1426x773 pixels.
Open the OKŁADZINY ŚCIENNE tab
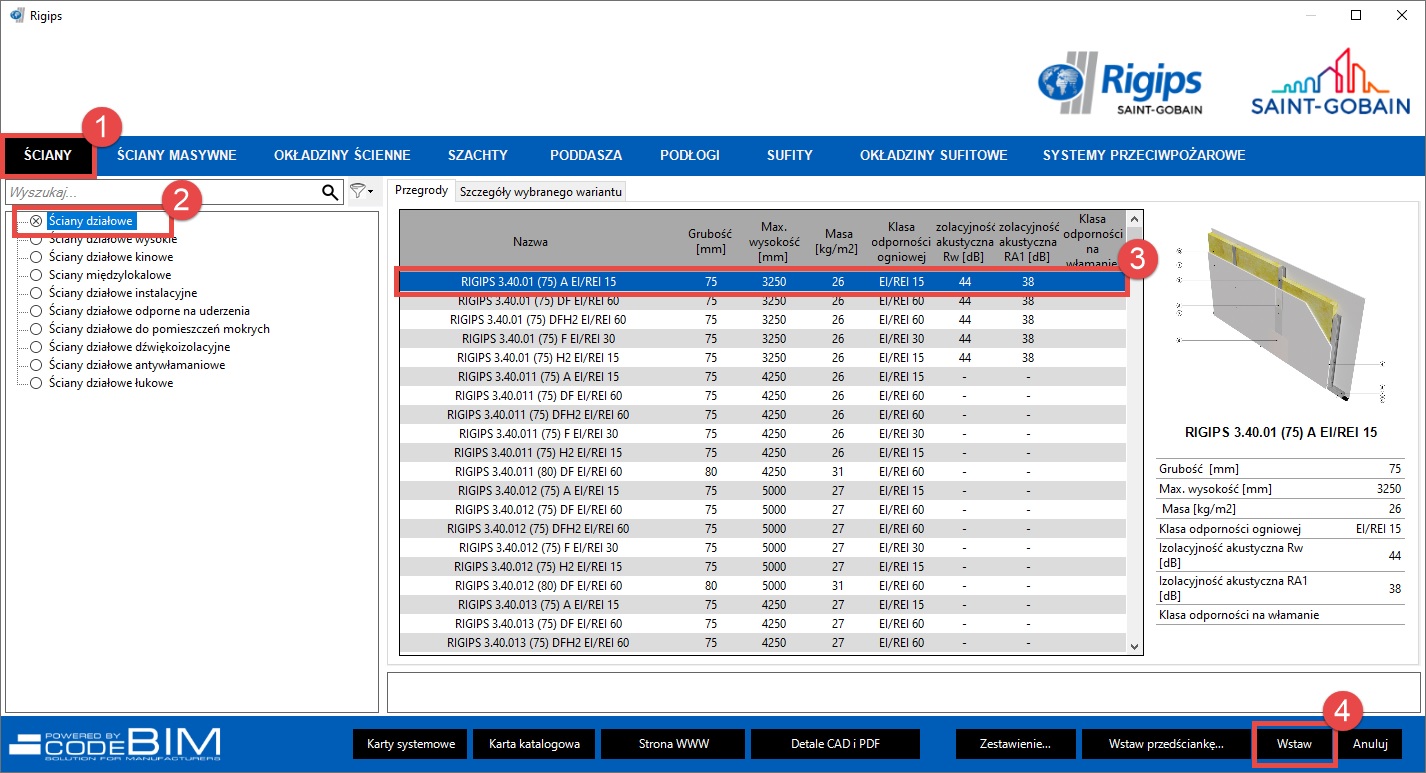tap(342, 155)
